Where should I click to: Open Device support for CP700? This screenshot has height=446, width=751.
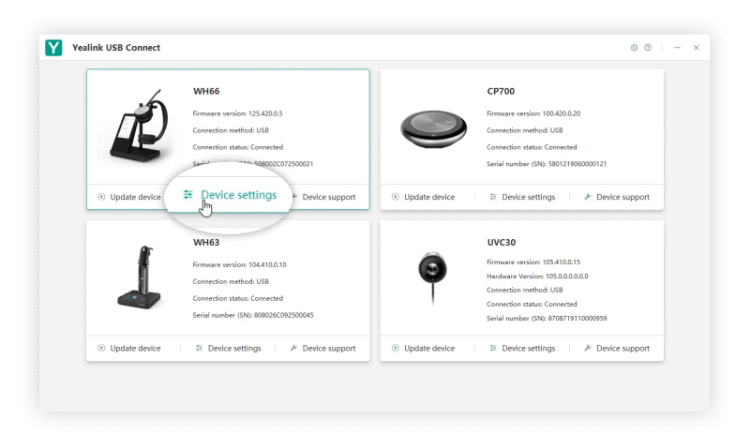(617, 197)
